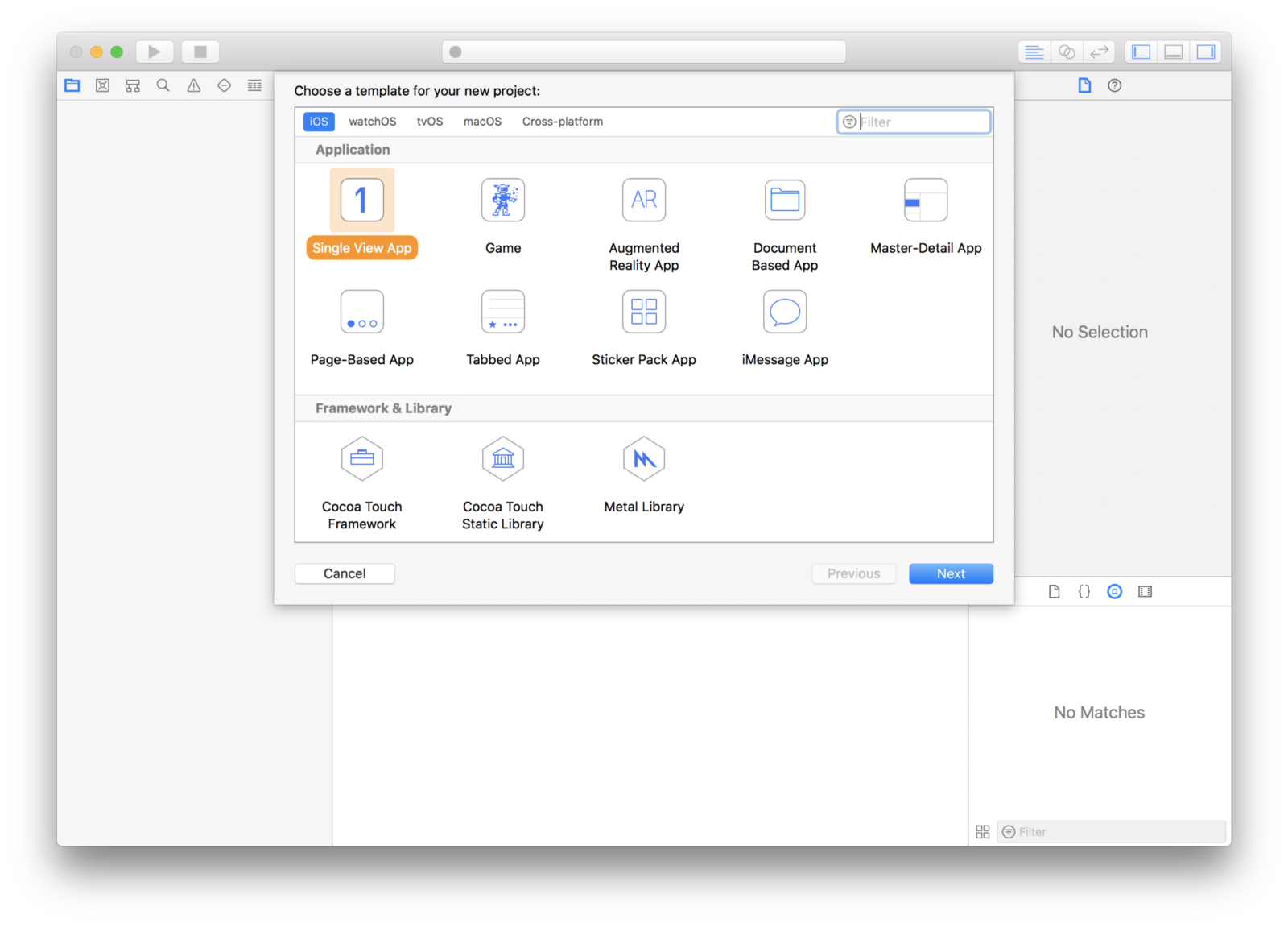Show the Project navigator folder icon
The height and width of the screenshot is (927, 1288).
pos(72,85)
